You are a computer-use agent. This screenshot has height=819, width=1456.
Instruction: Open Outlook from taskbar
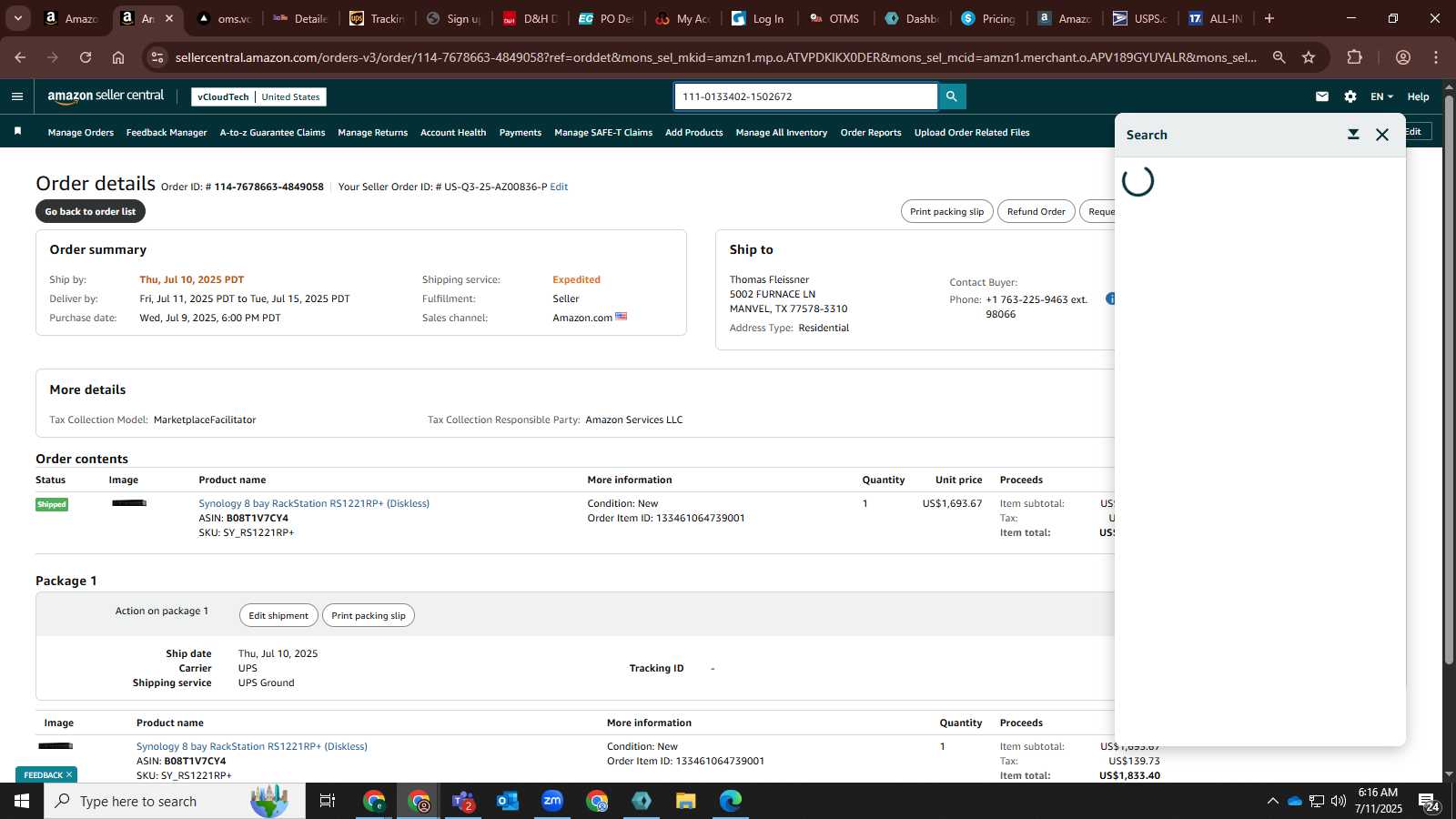(508, 801)
